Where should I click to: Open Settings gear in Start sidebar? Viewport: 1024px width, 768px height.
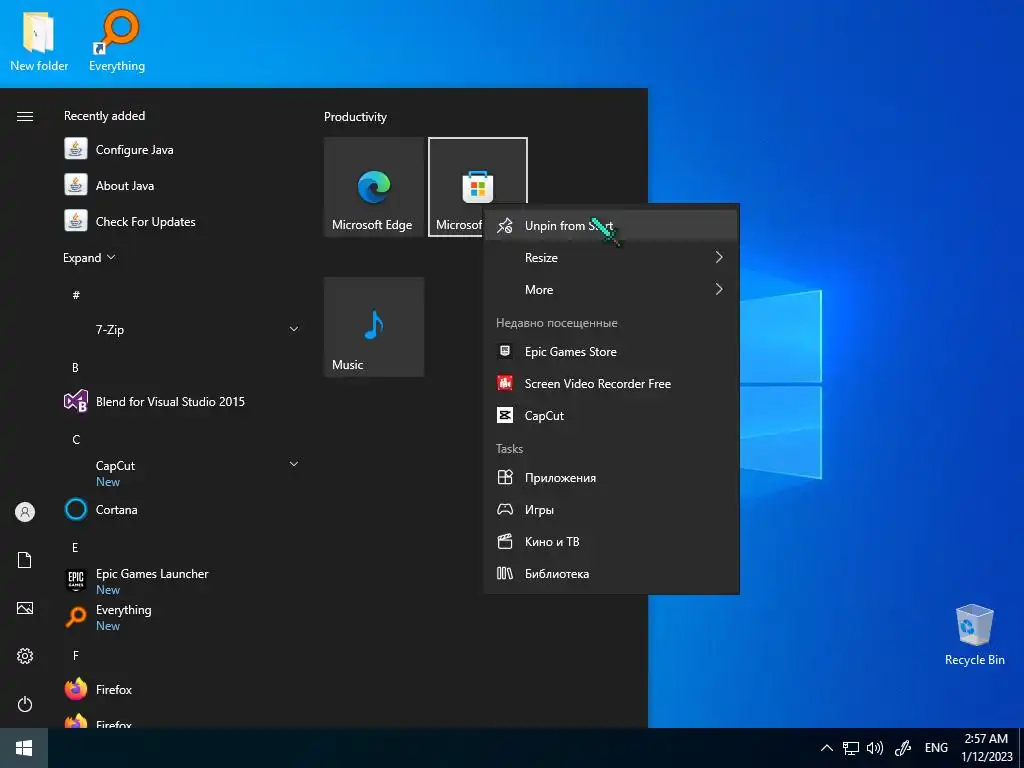25,656
